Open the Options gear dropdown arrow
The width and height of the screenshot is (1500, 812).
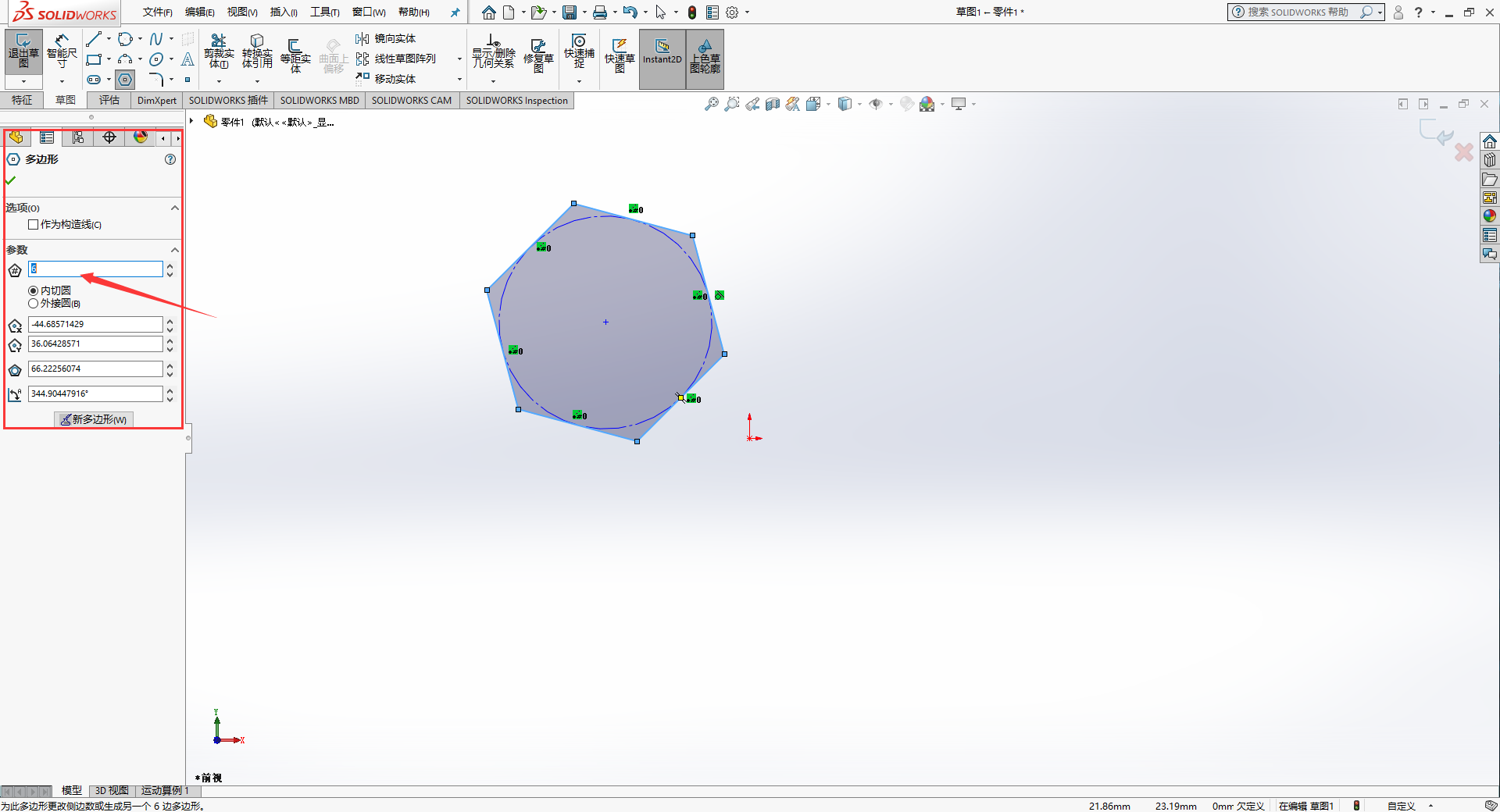click(x=747, y=12)
